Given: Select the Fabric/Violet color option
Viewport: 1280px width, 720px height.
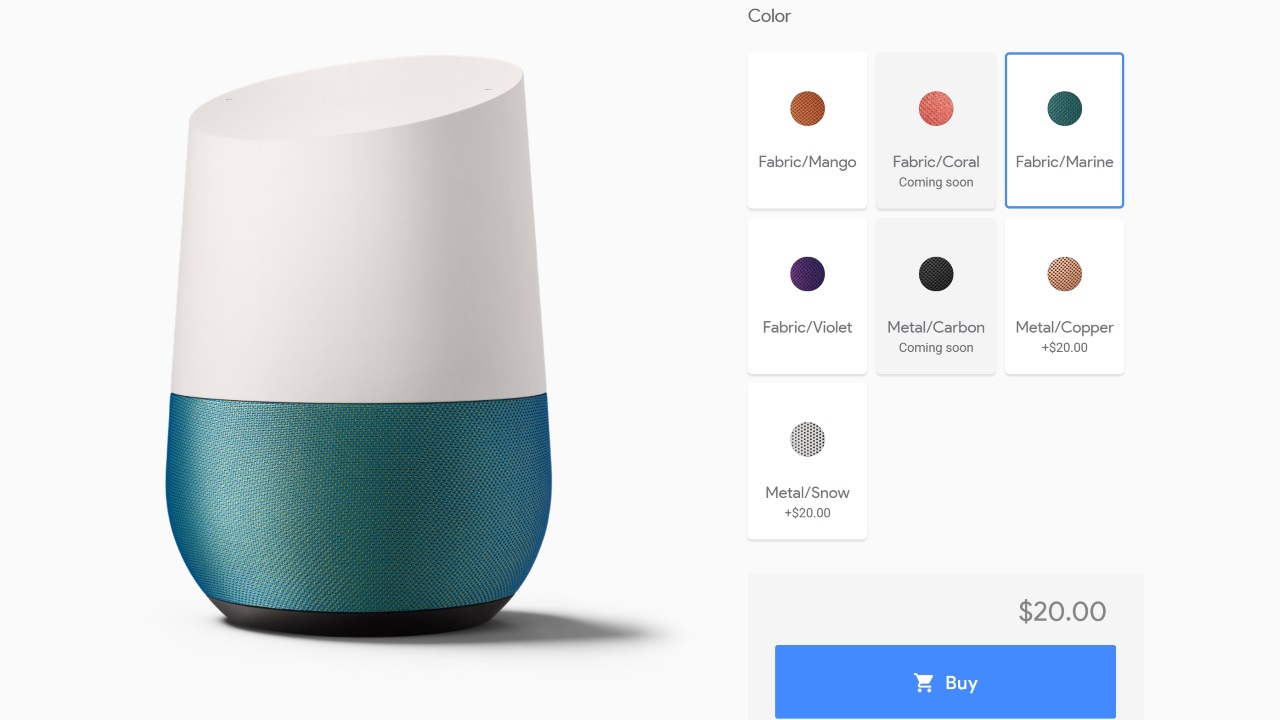Looking at the screenshot, I should [807, 296].
